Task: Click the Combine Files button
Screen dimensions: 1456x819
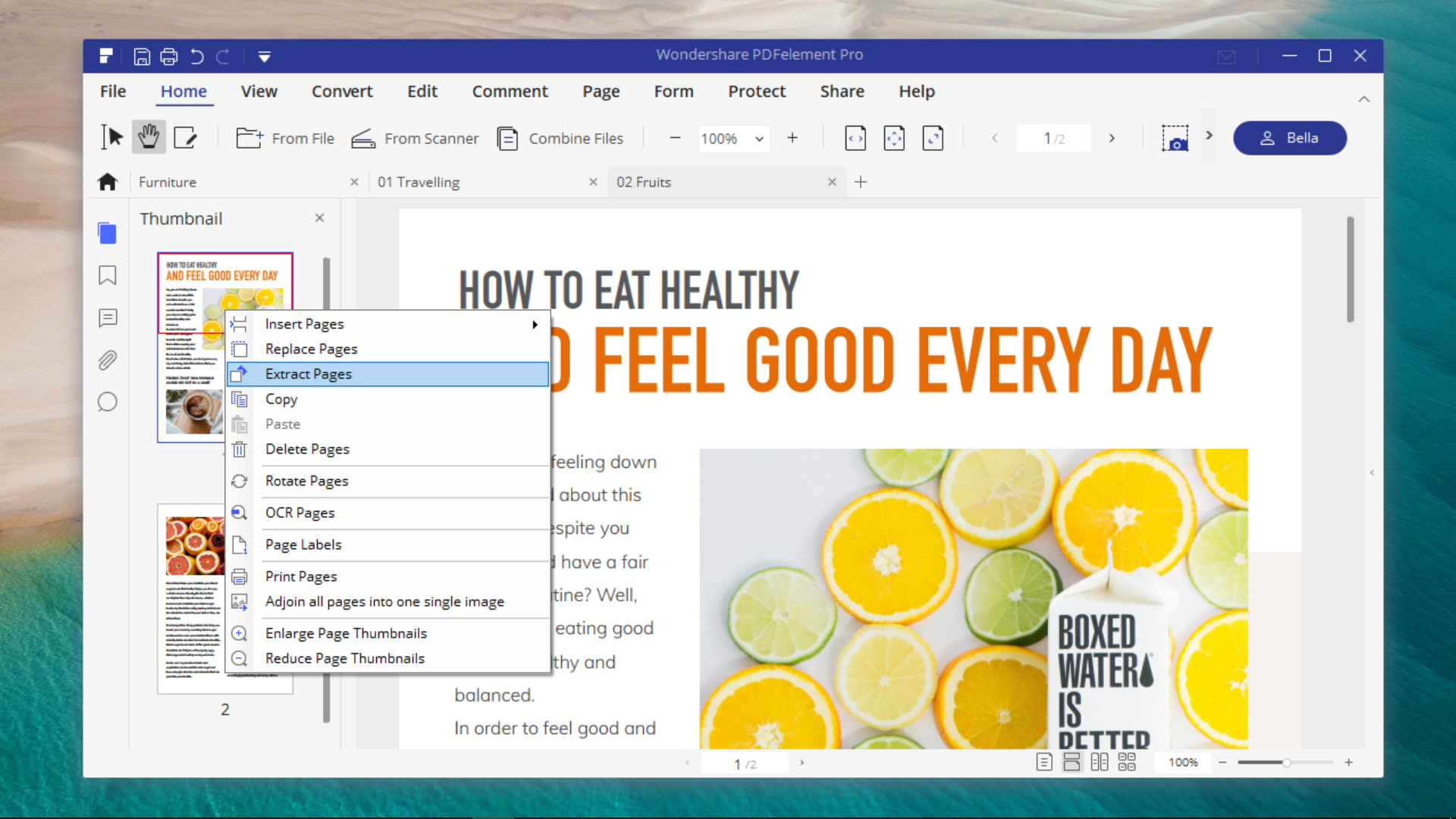Action: click(561, 138)
